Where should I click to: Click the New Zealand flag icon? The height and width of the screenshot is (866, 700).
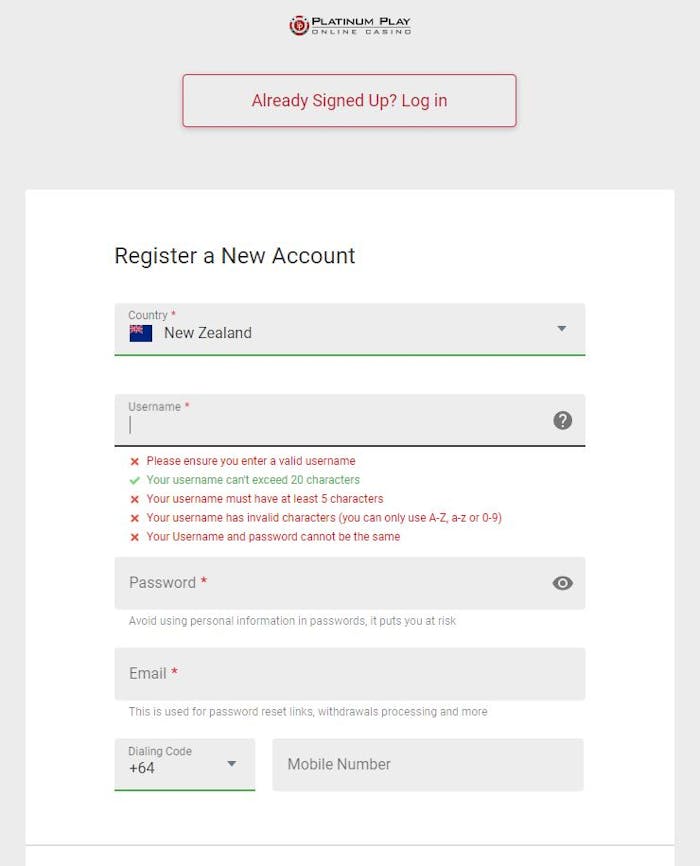click(x=141, y=333)
